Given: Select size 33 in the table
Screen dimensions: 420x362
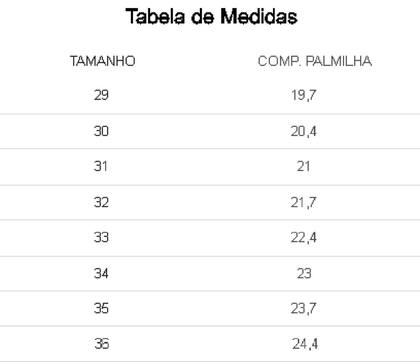Looking at the screenshot, I should (x=101, y=238).
